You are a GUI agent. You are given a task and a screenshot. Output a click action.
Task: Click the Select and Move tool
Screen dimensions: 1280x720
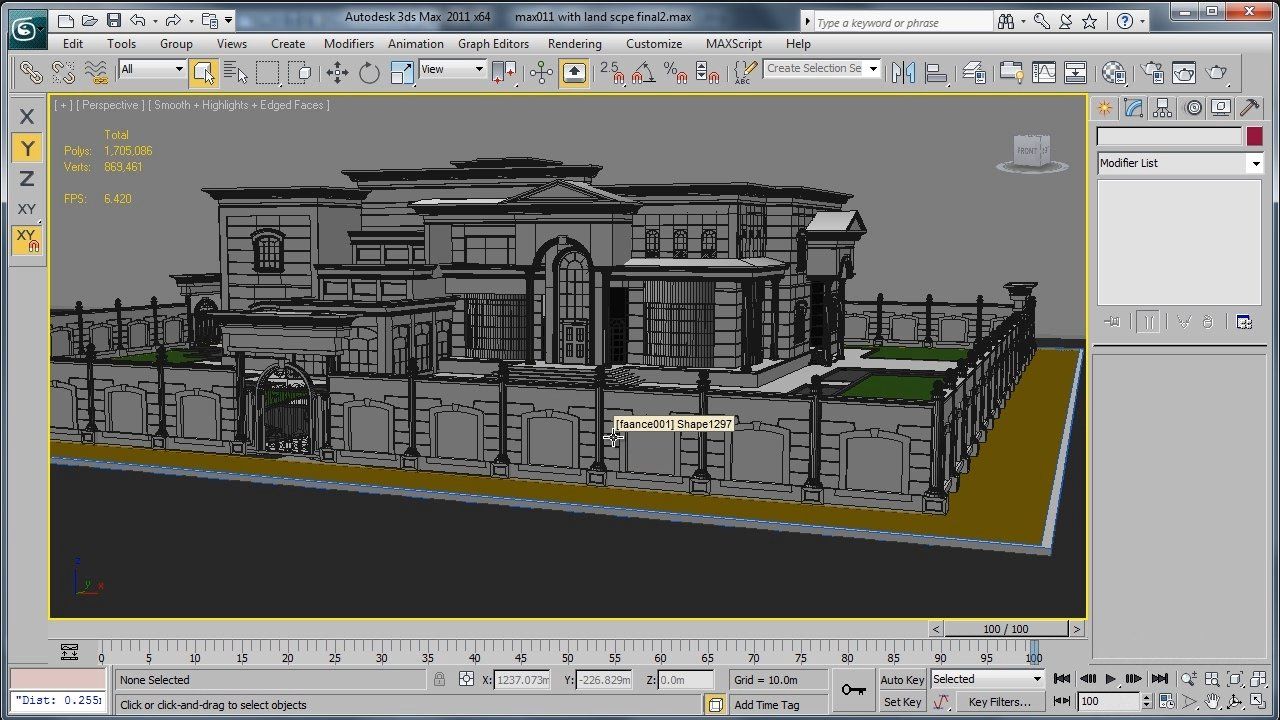337,72
